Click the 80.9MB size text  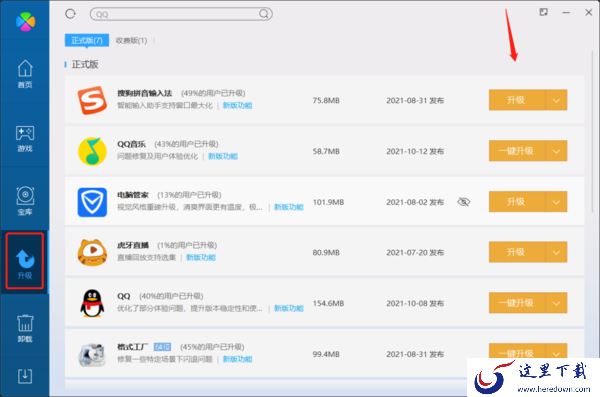pyautogui.click(x=326, y=252)
